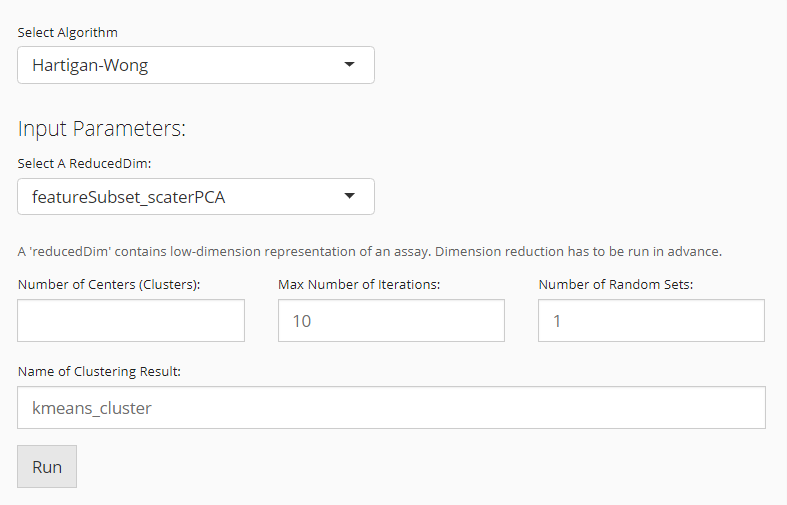
Task: Click the 'Input Parameters:' heading
Action: (102, 129)
